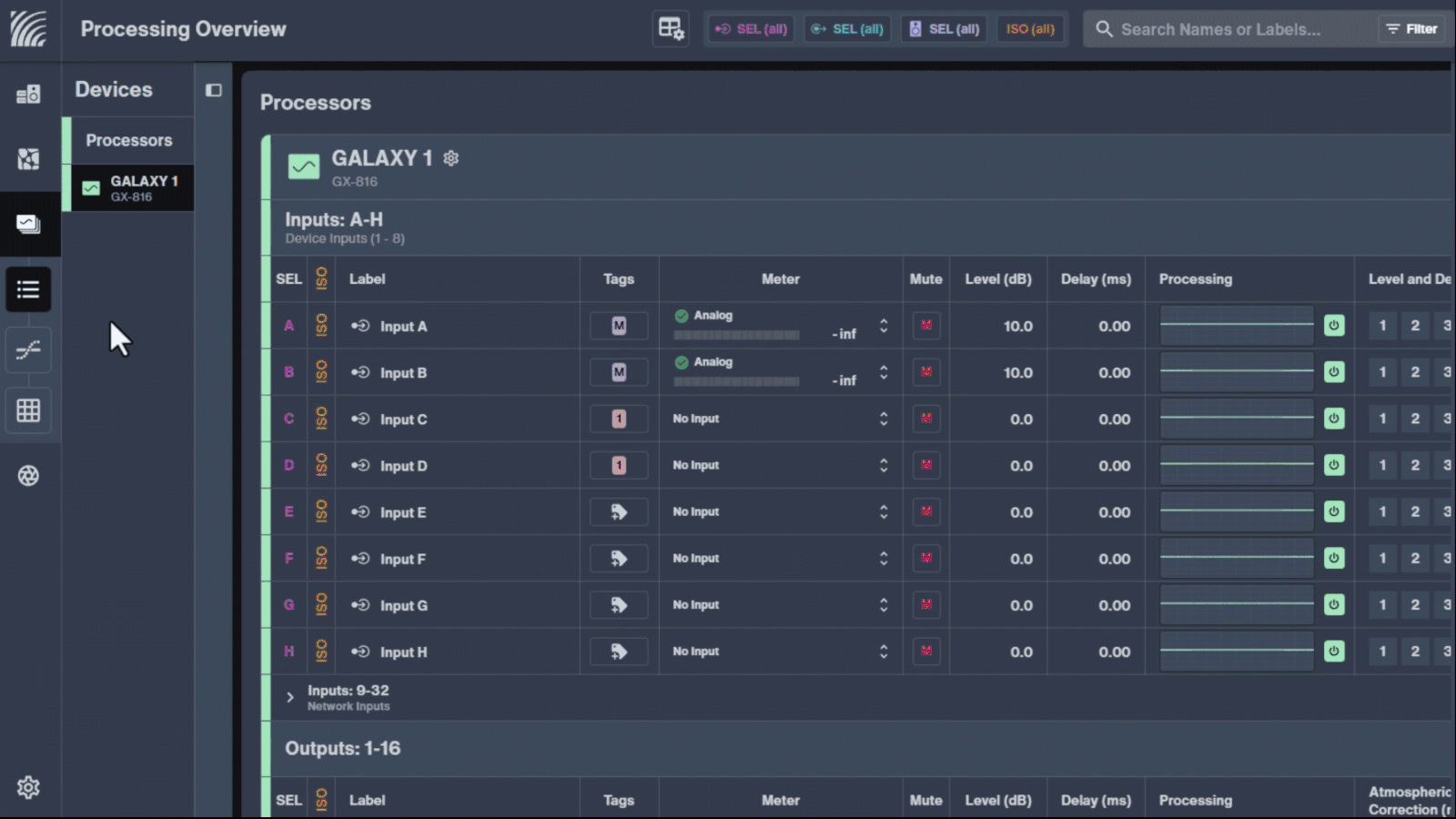Open the grid matrix sidebar icon
The height and width of the screenshot is (819, 1456).
point(28,410)
